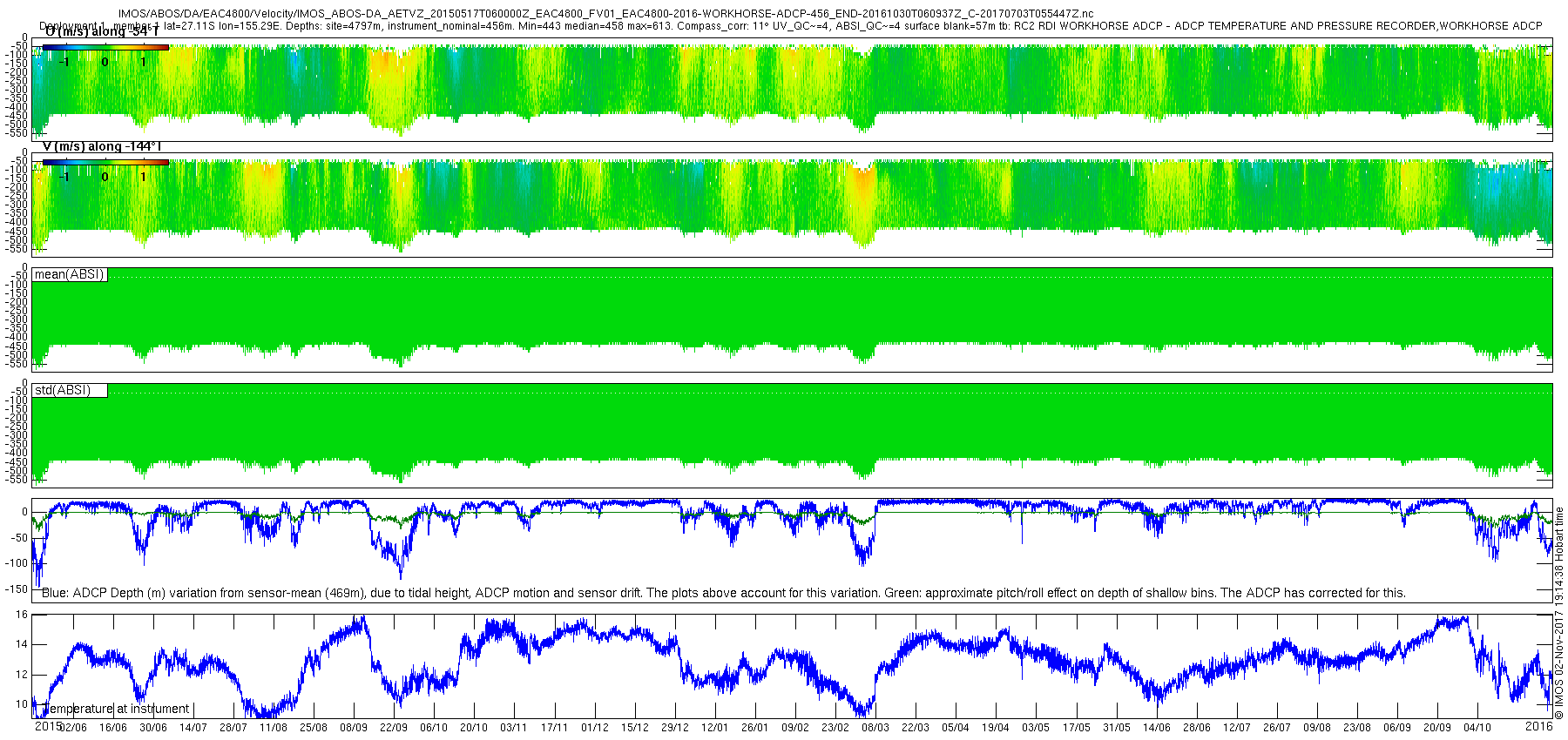
Task: Click the IMOS copyright timestamp text at right edge
Action: pos(1559,614)
